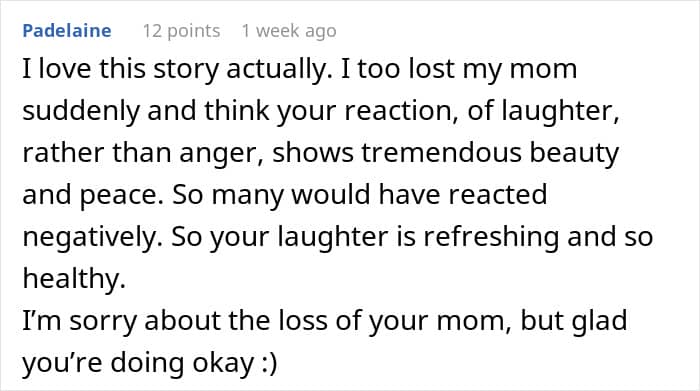Click the smiley ':)' at the end

coord(269,363)
